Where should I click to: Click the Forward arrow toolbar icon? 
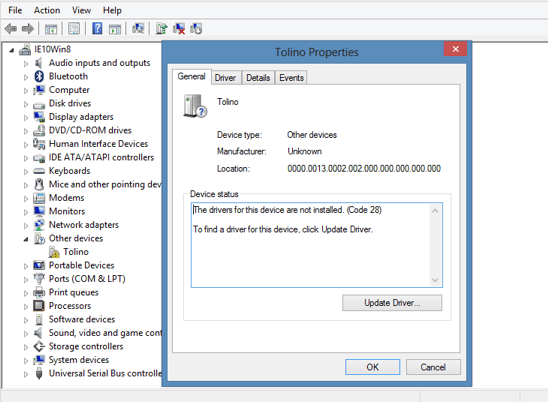28,29
